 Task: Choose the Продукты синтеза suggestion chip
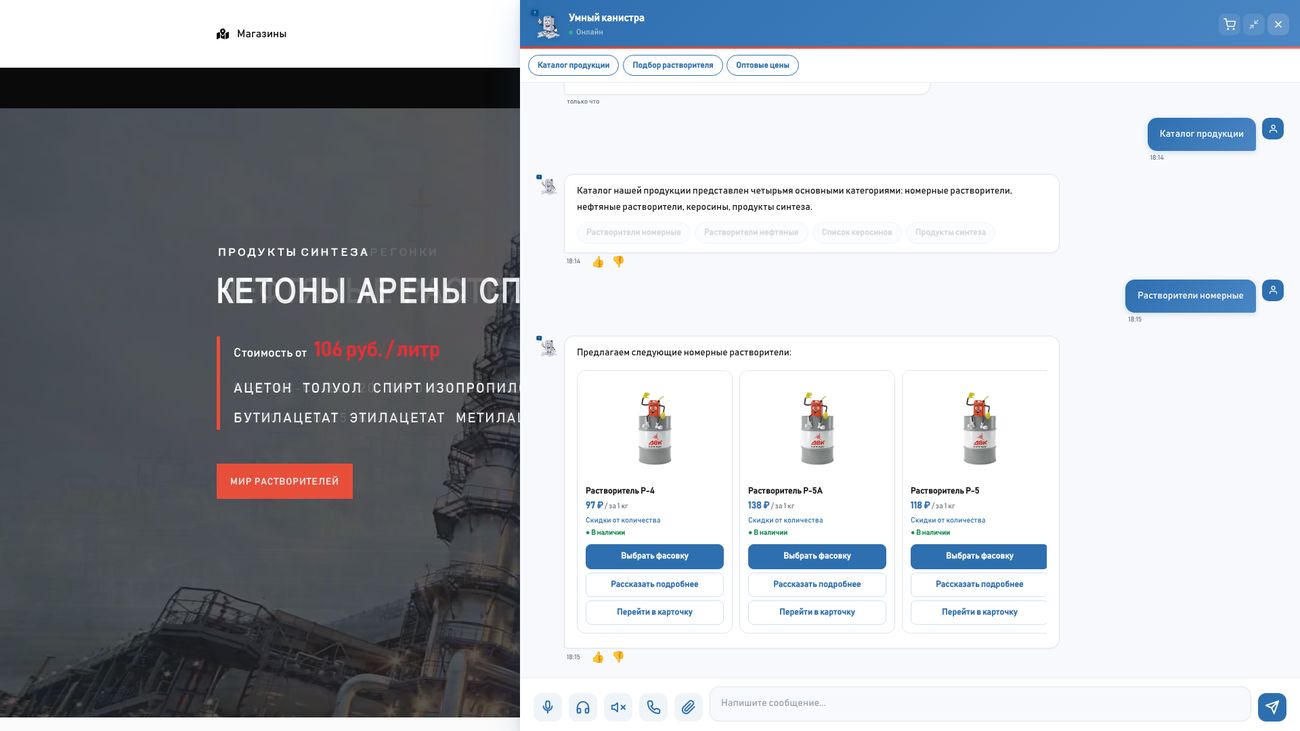click(x=950, y=232)
